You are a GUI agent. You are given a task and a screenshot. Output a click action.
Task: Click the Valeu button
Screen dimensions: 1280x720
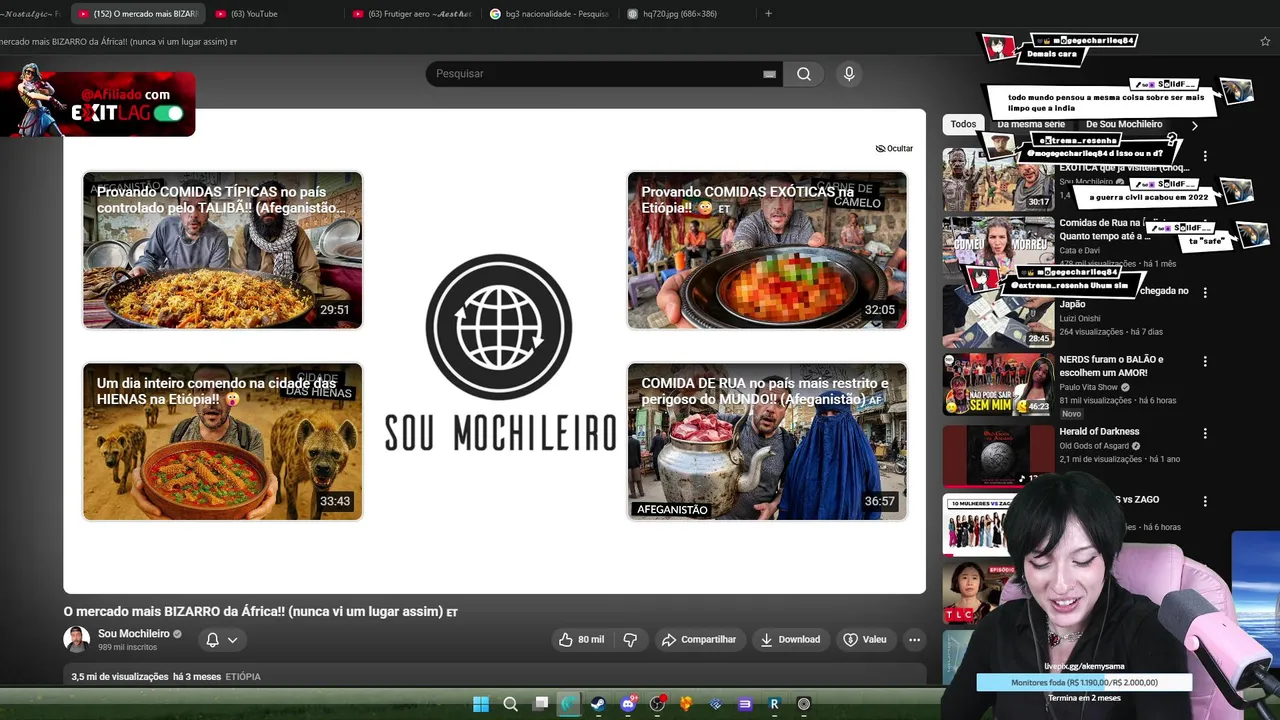pos(865,640)
